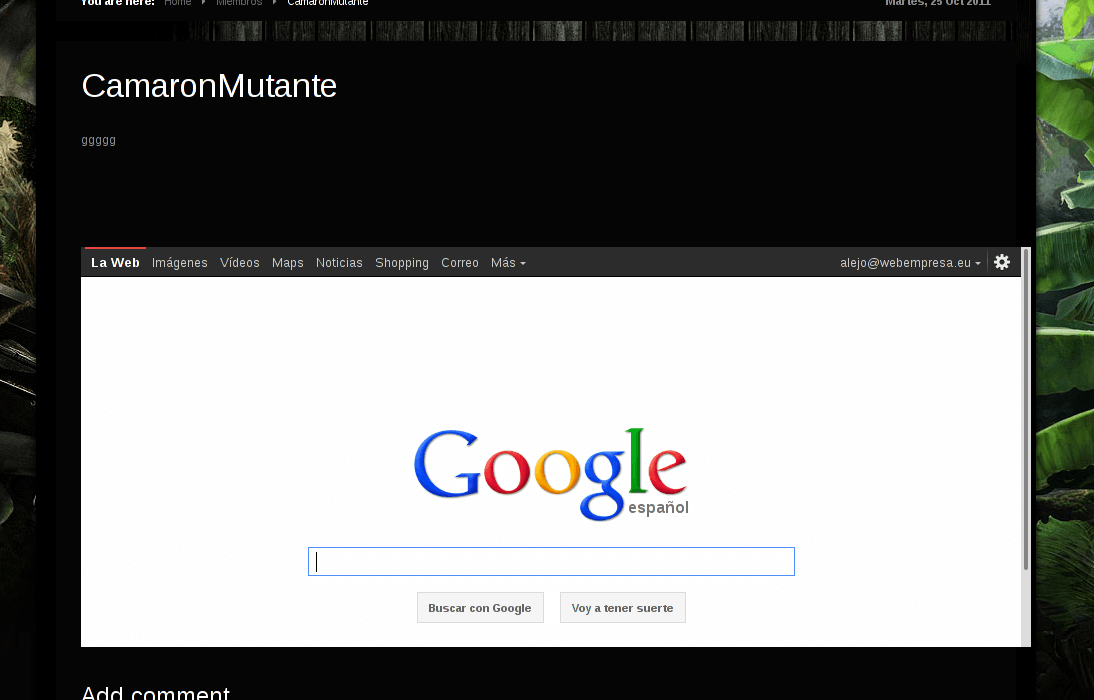Click the Voy a tener suerte button

click(x=622, y=608)
